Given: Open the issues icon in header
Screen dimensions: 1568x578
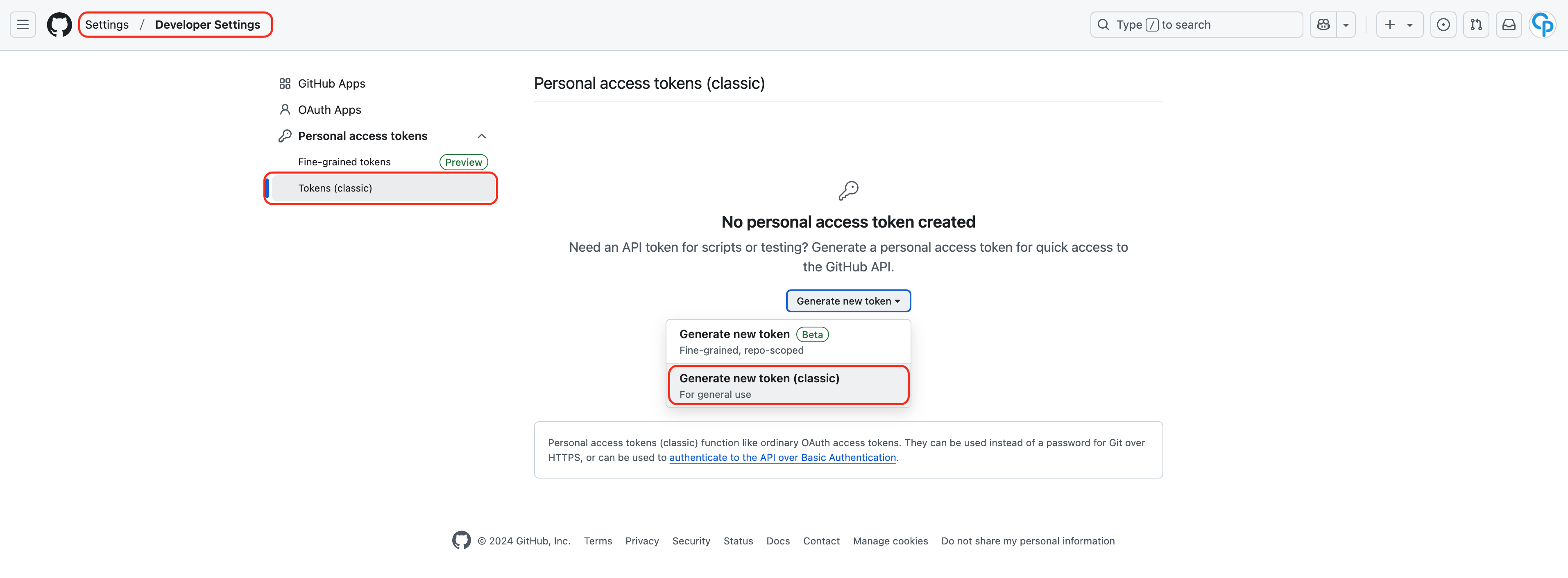Looking at the screenshot, I should 1443,24.
